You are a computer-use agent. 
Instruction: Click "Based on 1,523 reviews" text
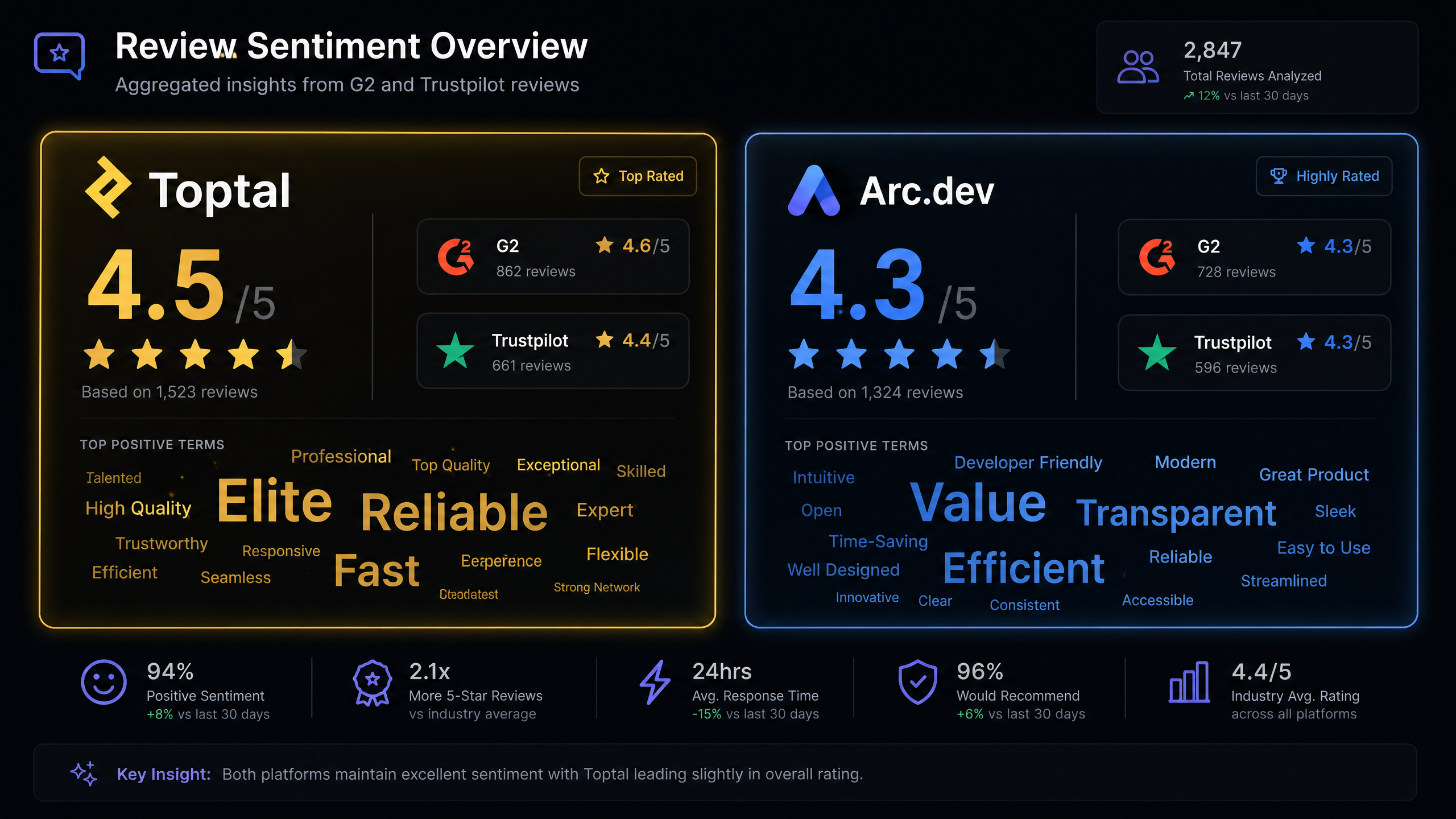[x=169, y=392]
